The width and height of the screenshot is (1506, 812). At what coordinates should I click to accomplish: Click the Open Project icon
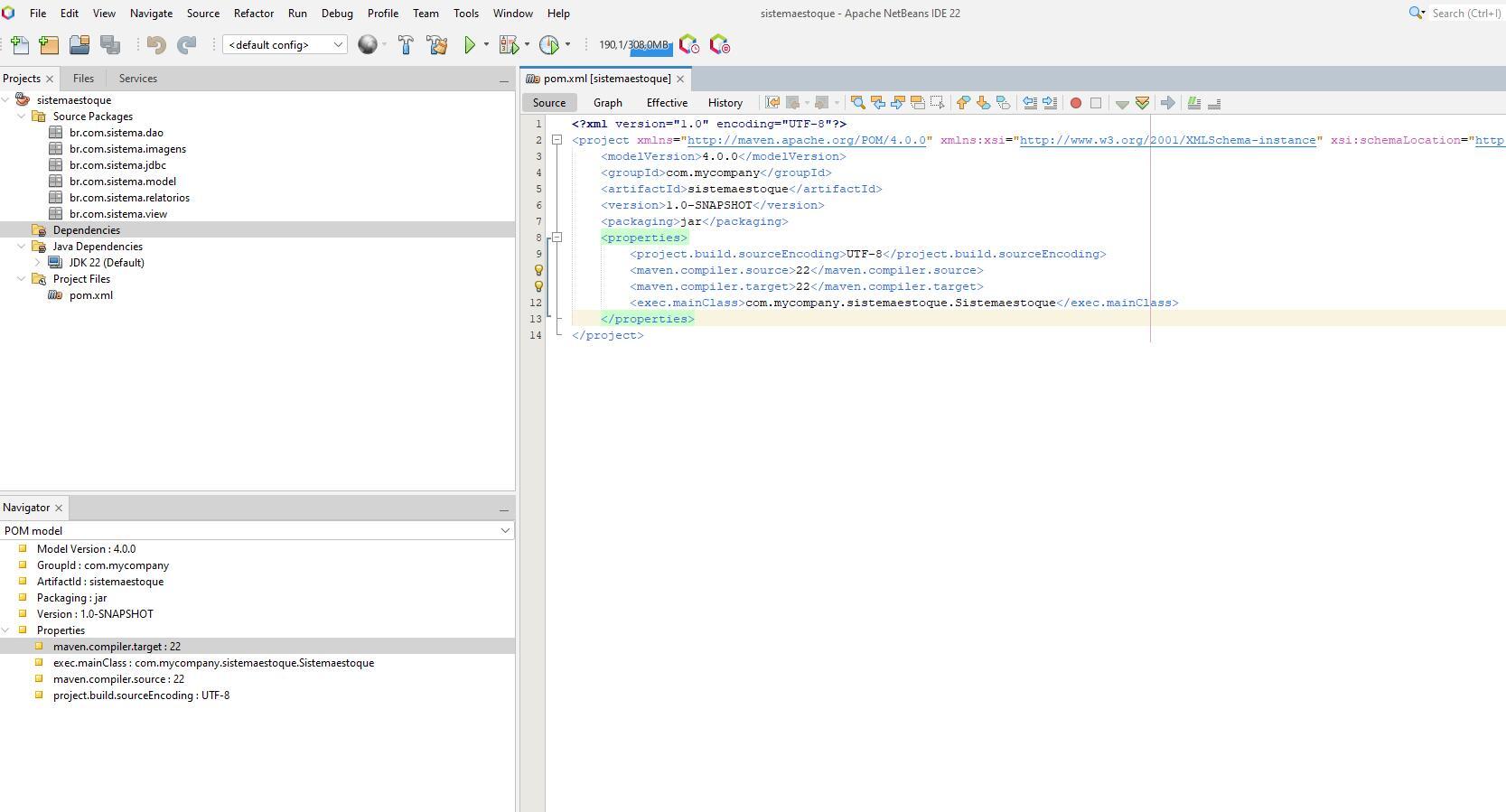(x=80, y=45)
